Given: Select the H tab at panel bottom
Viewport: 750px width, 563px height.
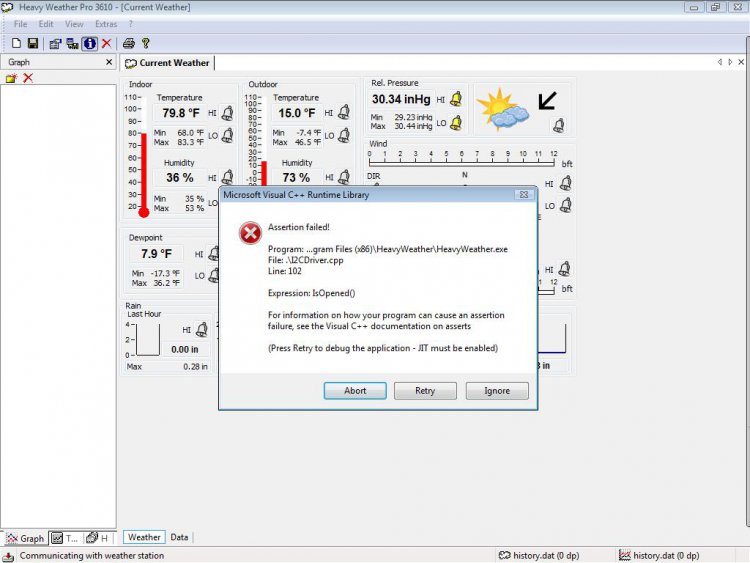Looking at the screenshot, I should coord(98,538).
